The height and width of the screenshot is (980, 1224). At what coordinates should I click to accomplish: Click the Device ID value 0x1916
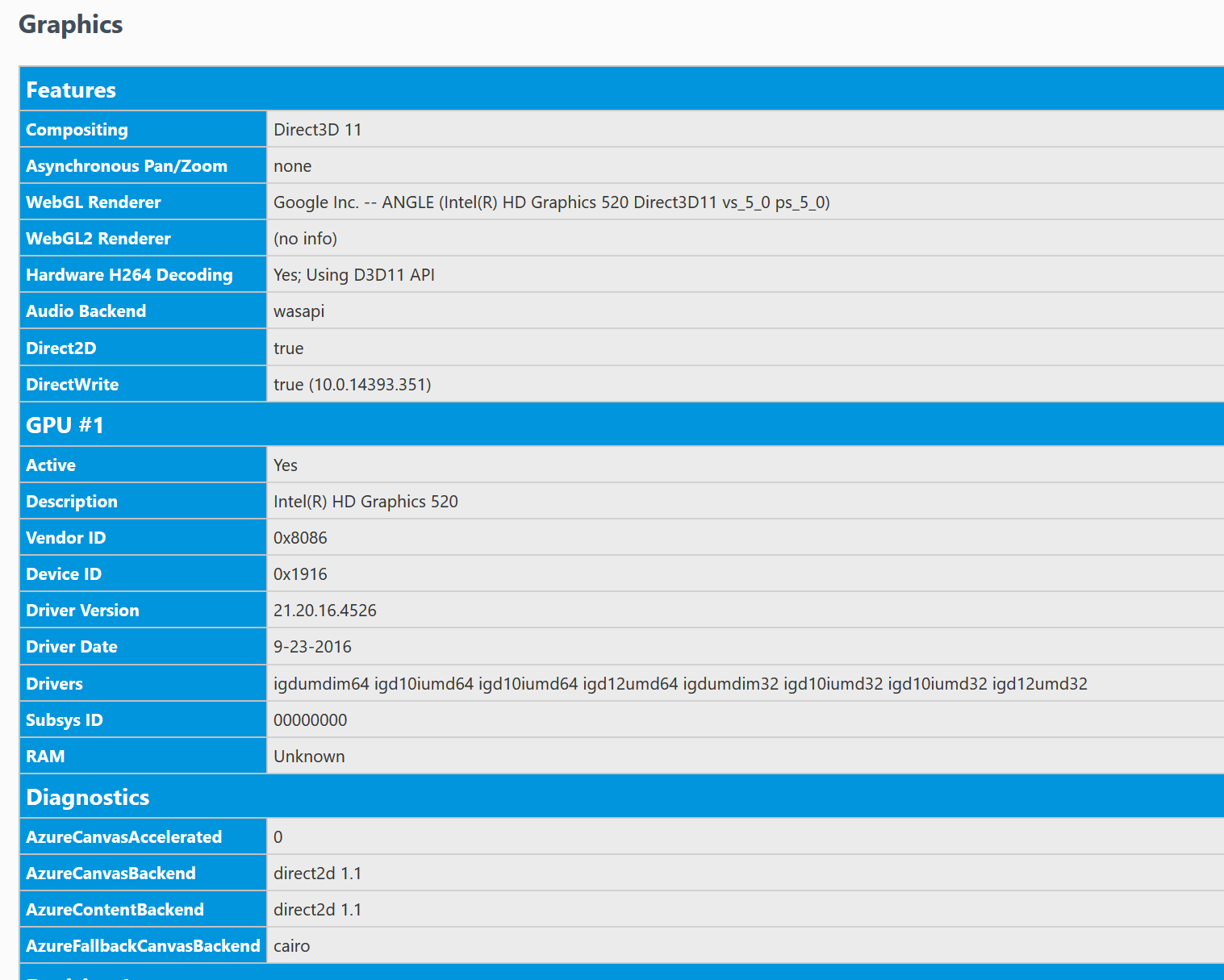(x=300, y=574)
